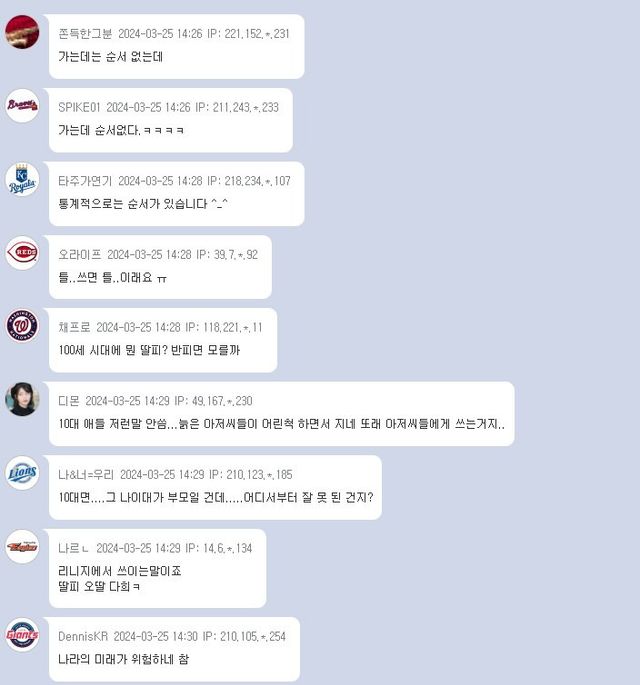Click DennisKR username

tap(83, 636)
